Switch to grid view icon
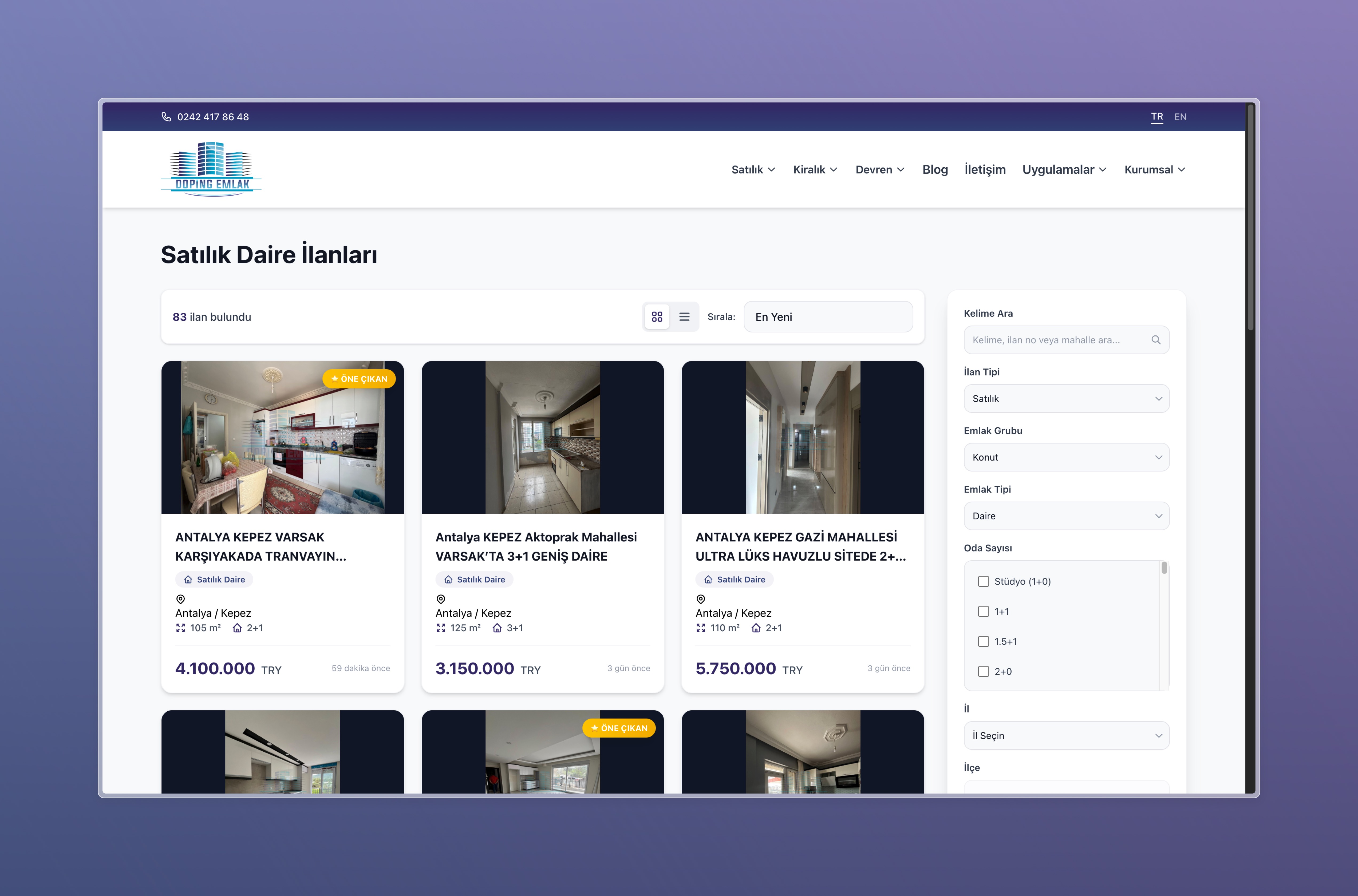This screenshot has width=1358, height=896. tap(657, 316)
